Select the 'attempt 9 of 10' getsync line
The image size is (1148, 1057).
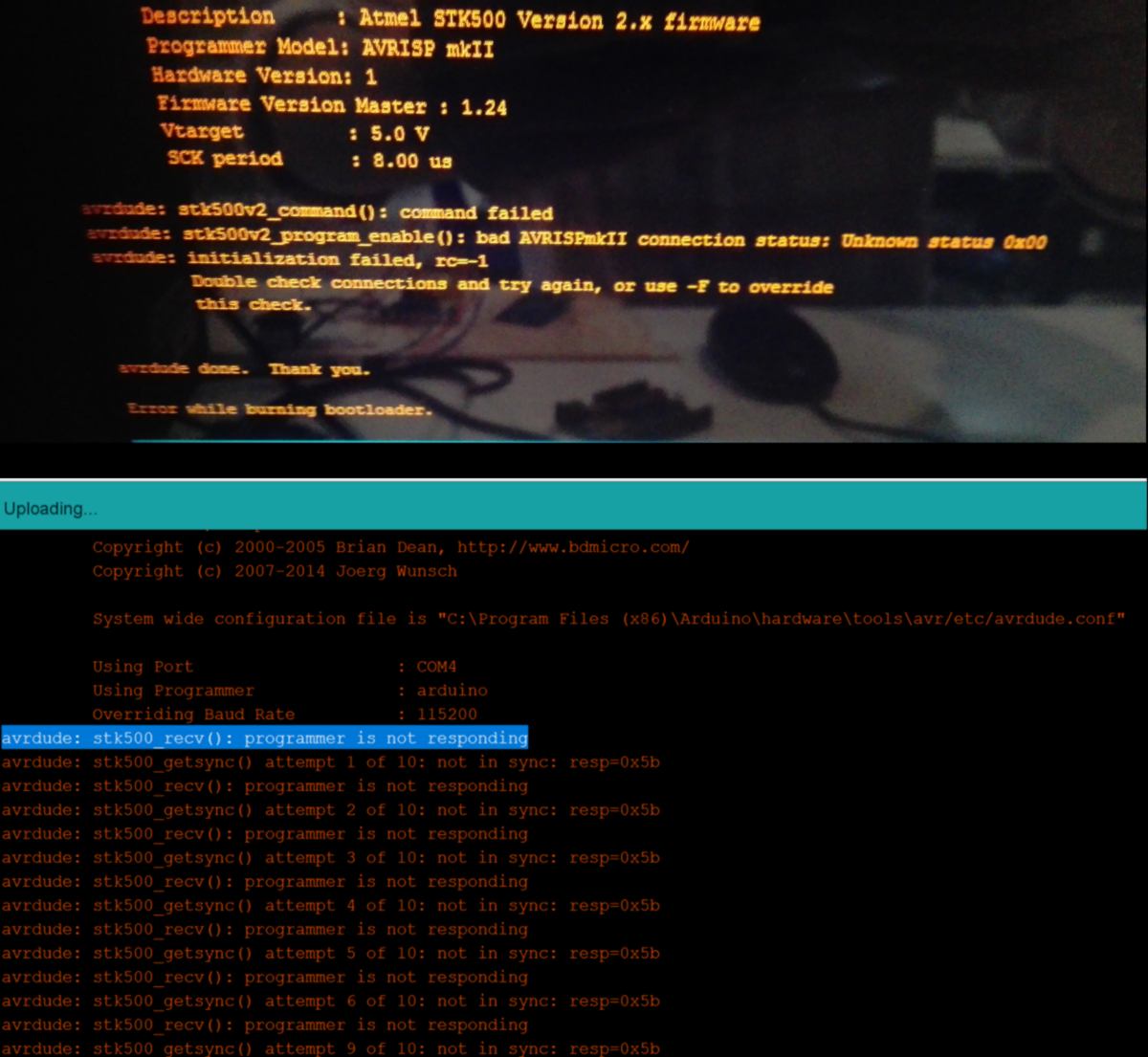pyautogui.click(x=331, y=1048)
